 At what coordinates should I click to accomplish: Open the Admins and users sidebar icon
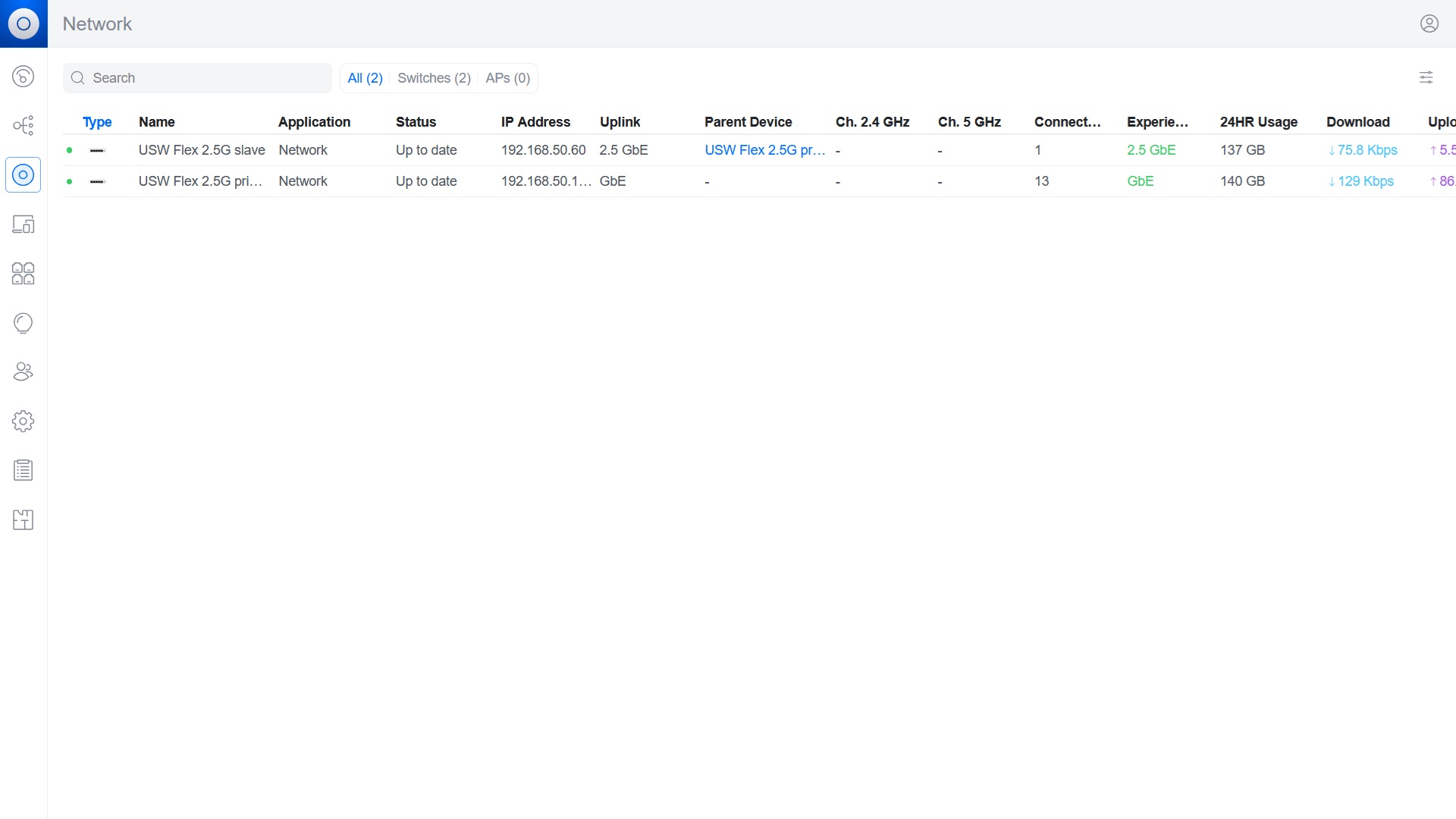click(24, 372)
